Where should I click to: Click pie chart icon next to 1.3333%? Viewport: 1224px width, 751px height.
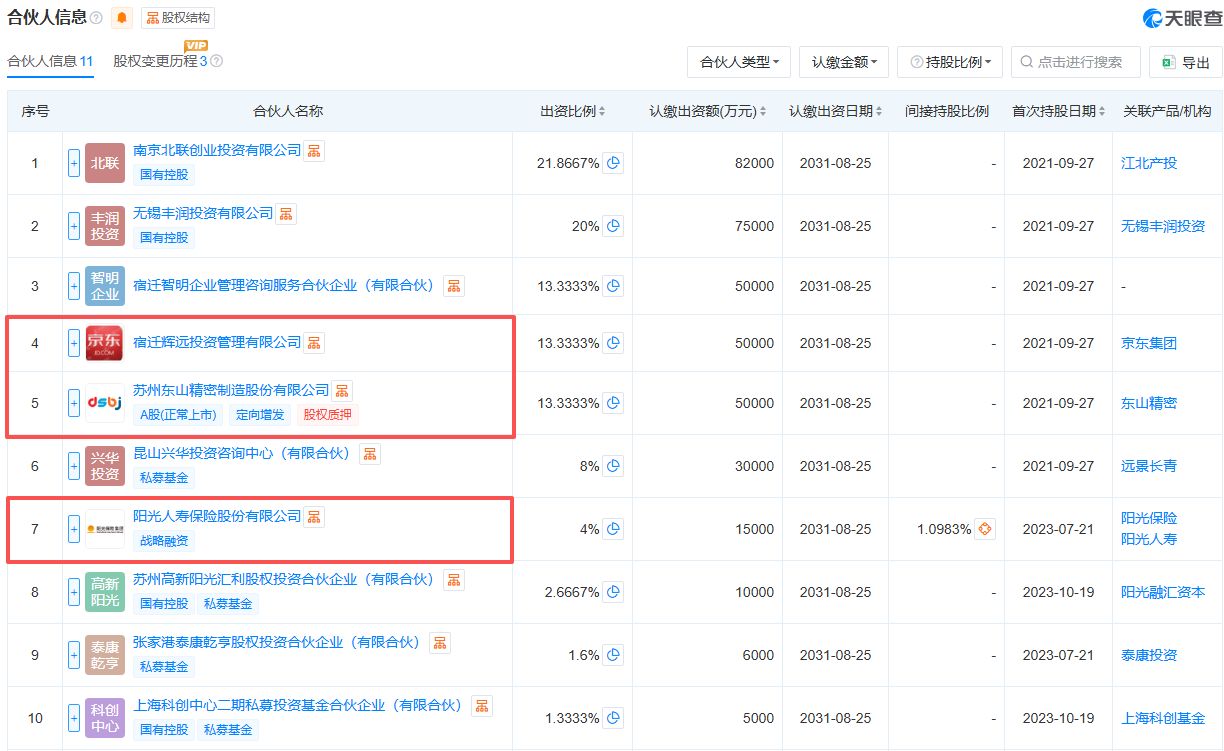613,718
